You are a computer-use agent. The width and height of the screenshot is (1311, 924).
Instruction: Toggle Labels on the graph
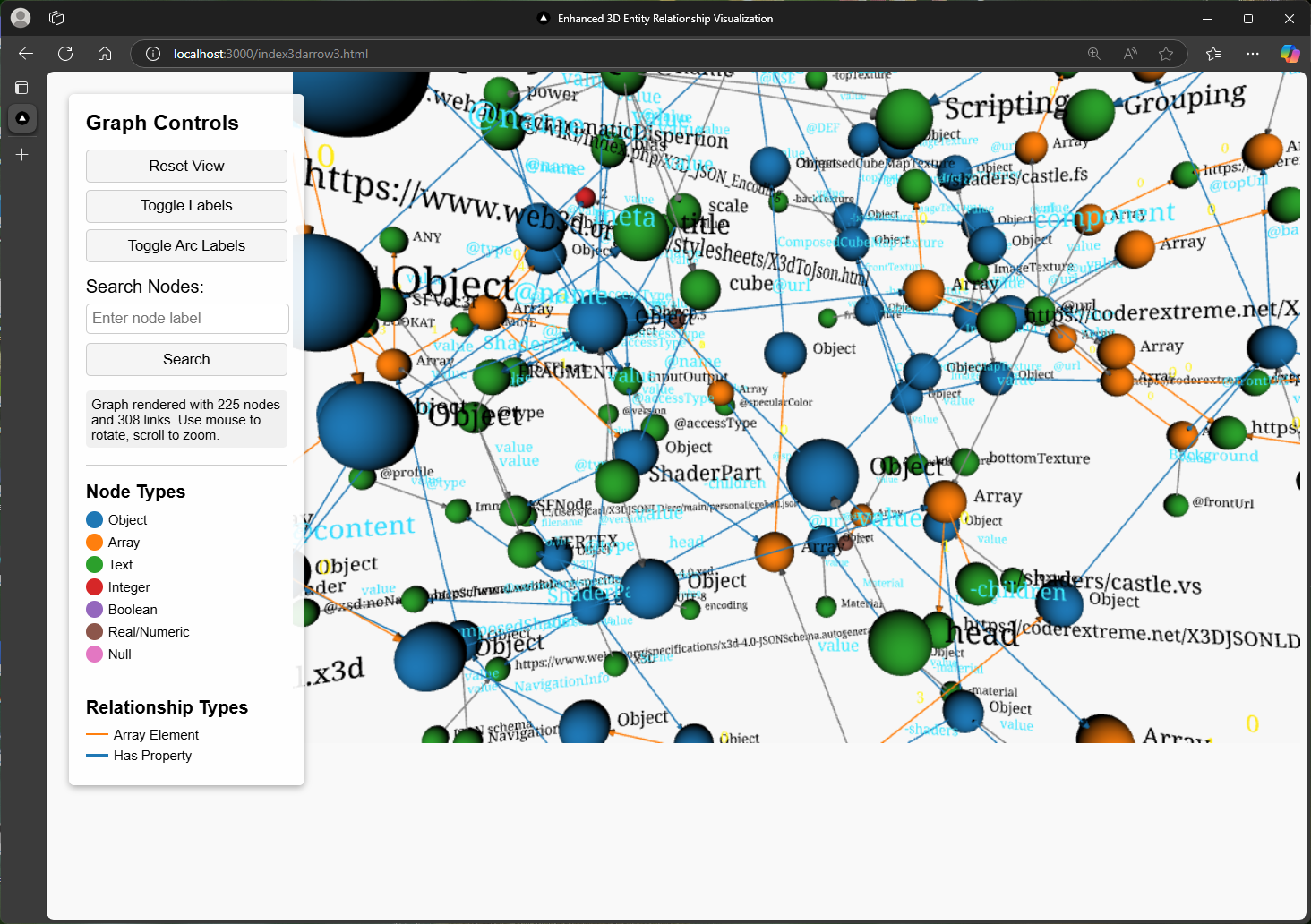[x=186, y=206]
